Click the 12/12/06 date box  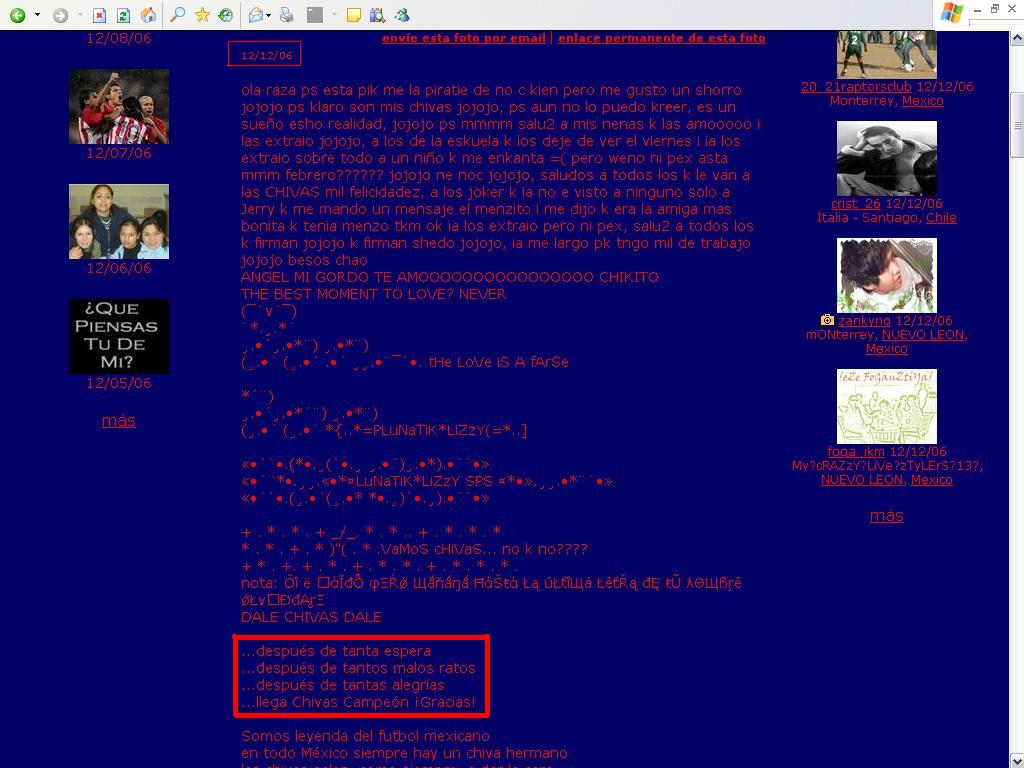coord(264,54)
